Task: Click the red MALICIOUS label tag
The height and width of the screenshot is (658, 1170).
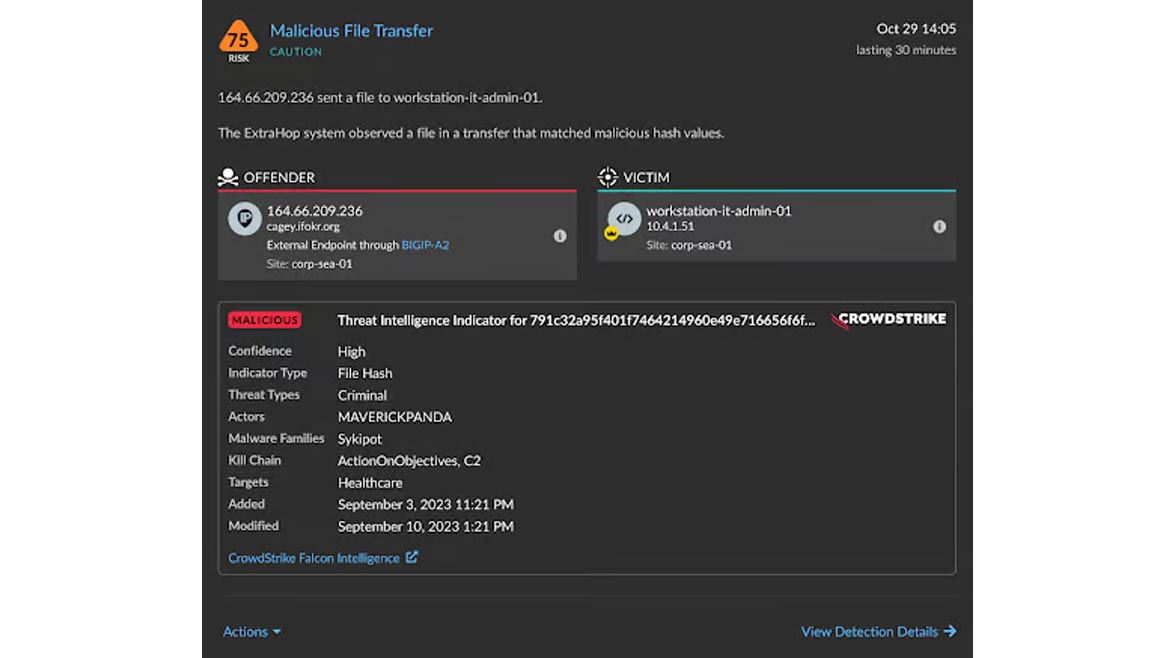Action: click(264, 320)
